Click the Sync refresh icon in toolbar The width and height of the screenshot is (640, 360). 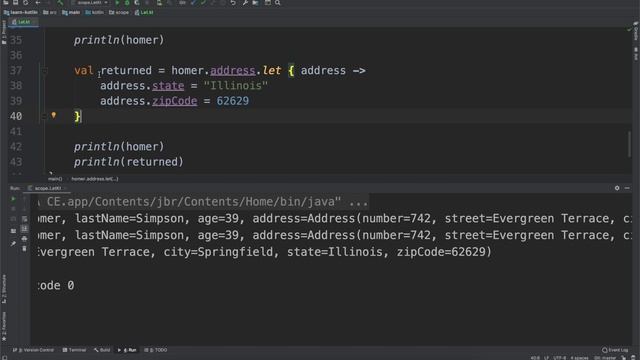coord(26,2)
